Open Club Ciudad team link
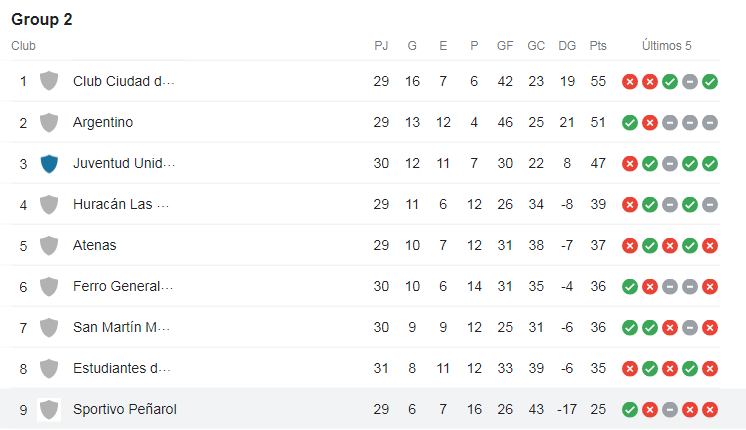 [124, 81]
